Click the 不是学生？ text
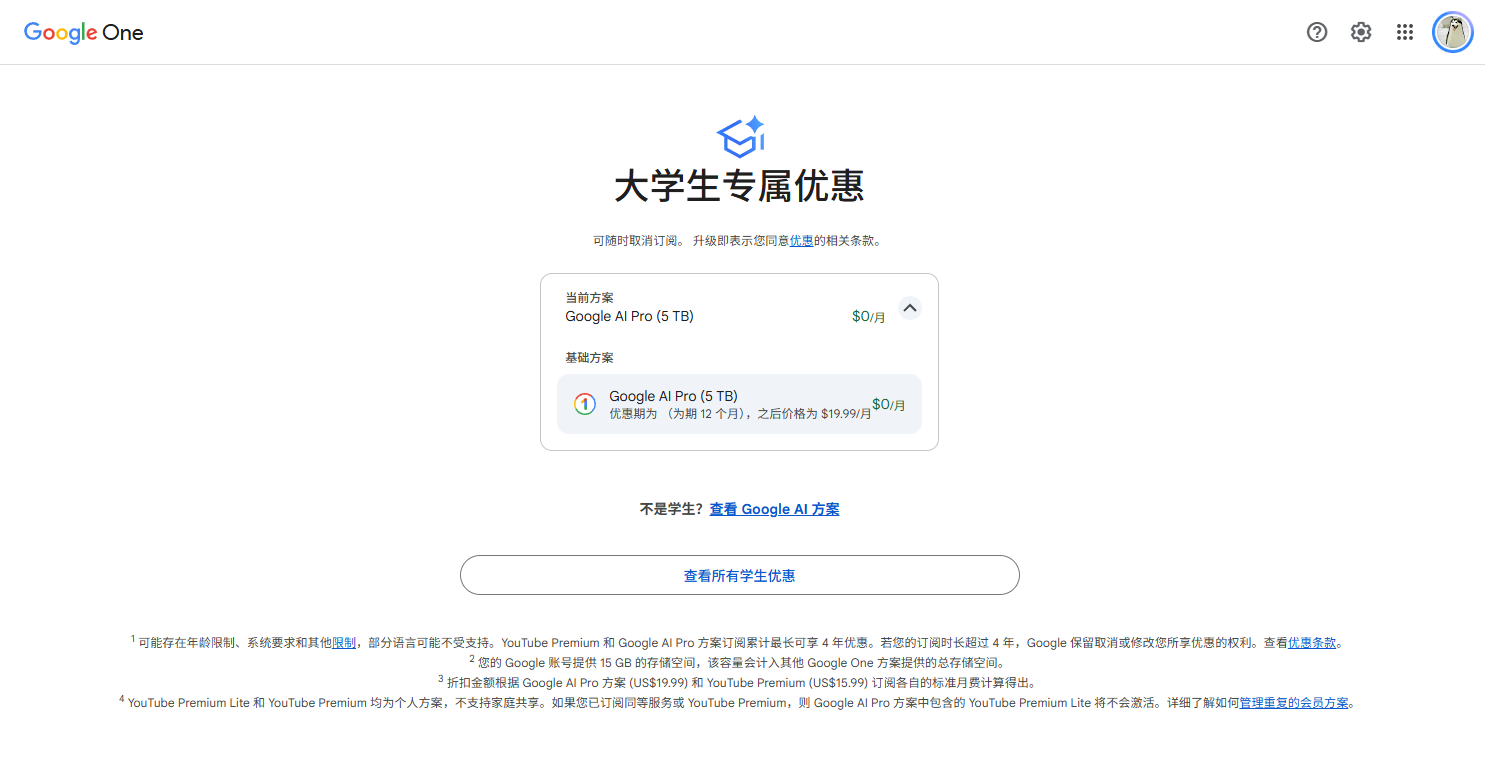The height and width of the screenshot is (761, 1485). pos(672,509)
